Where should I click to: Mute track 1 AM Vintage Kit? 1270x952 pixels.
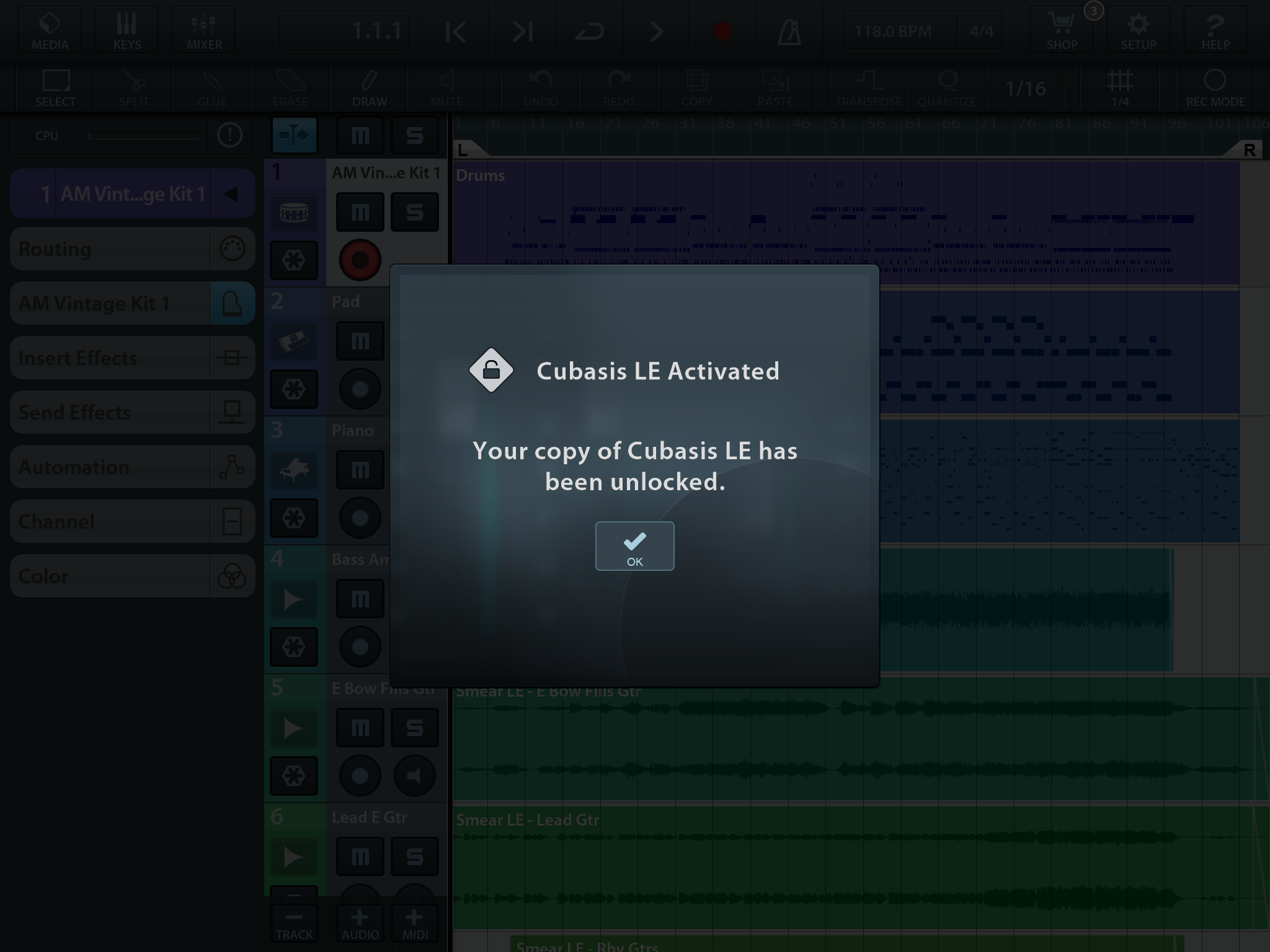coord(360,212)
